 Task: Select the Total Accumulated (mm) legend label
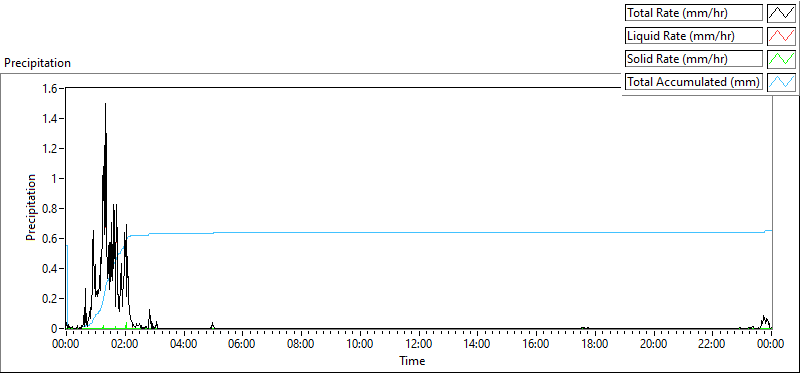[x=694, y=82]
